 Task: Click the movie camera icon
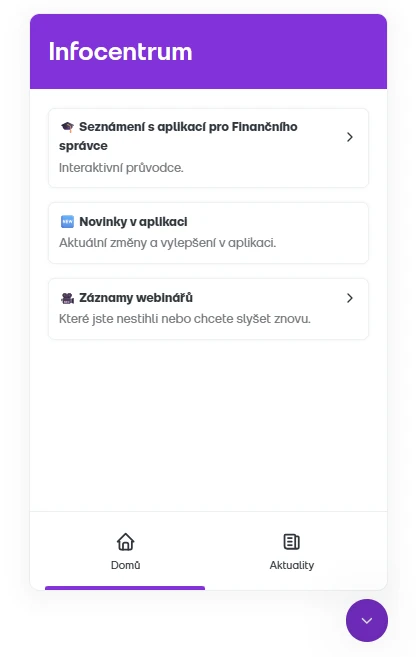[x=67, y=298]
